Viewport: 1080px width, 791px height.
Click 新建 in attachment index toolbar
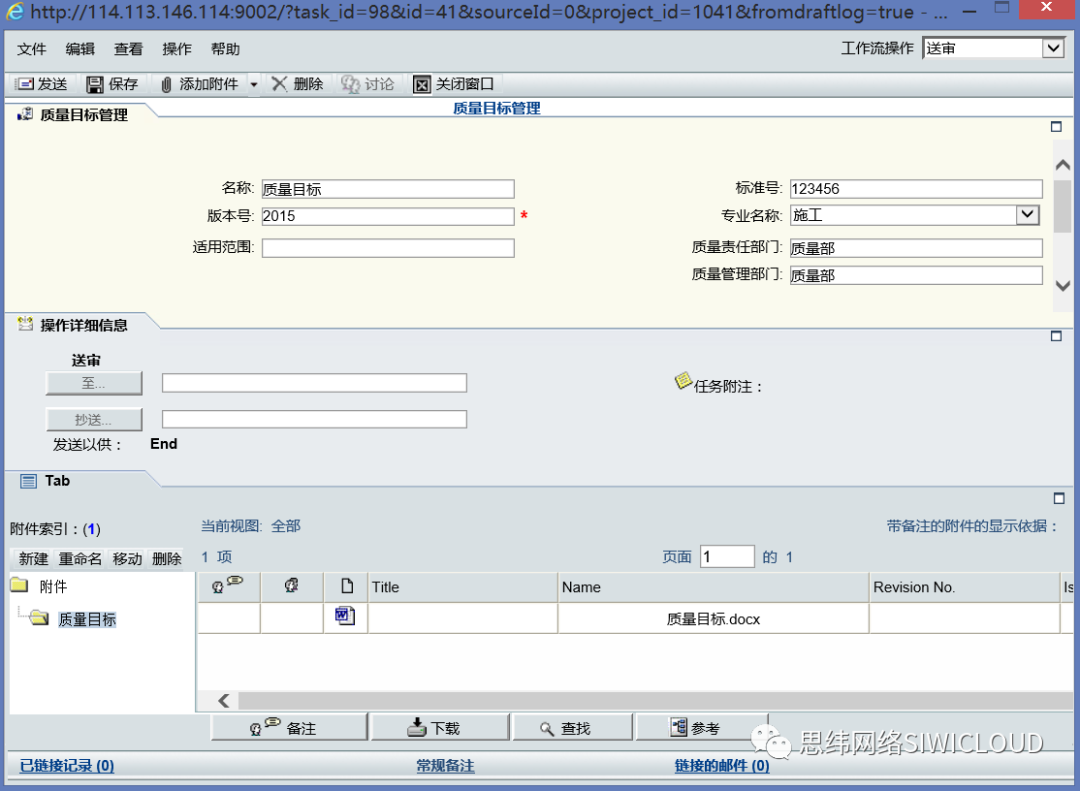pyautogui.click(x=33, y=559)
